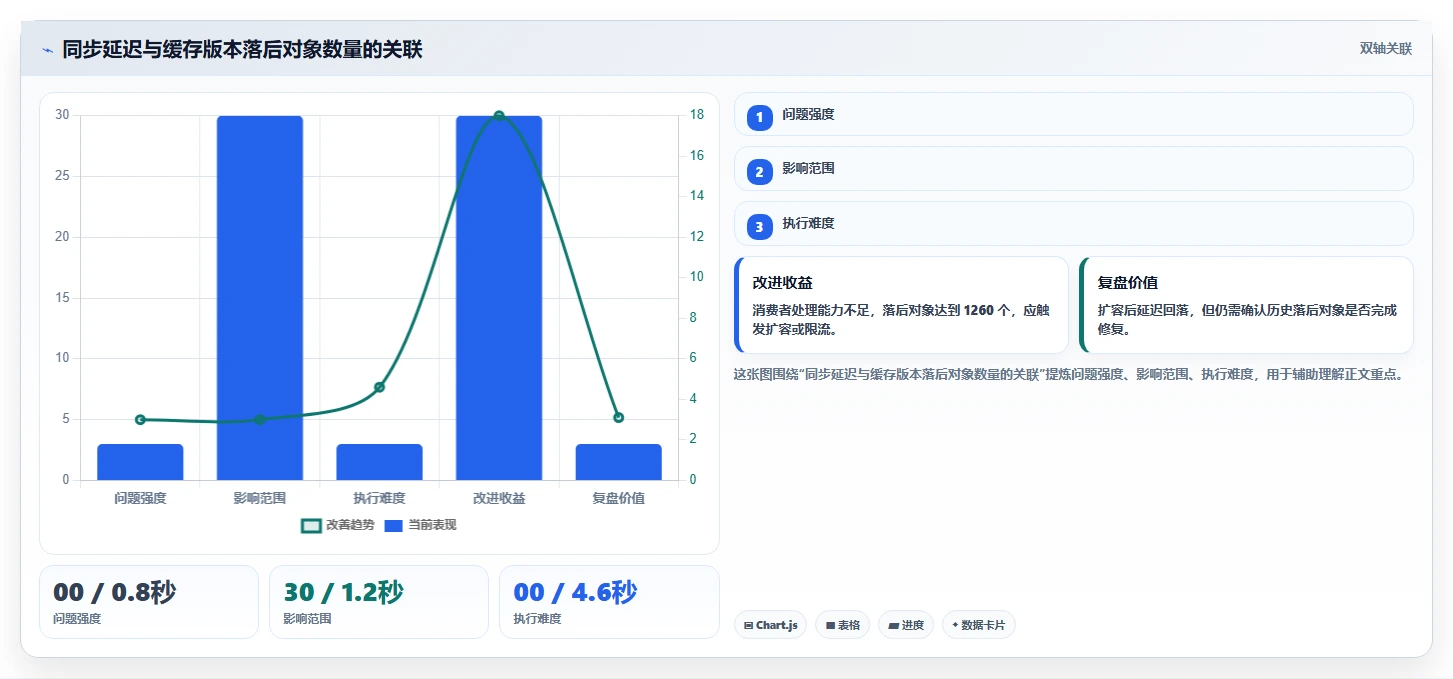The width and height of the screenshot is (1453, 679).
Task: Click the blue bar for 复盘价值
Action: click(618, 462)
